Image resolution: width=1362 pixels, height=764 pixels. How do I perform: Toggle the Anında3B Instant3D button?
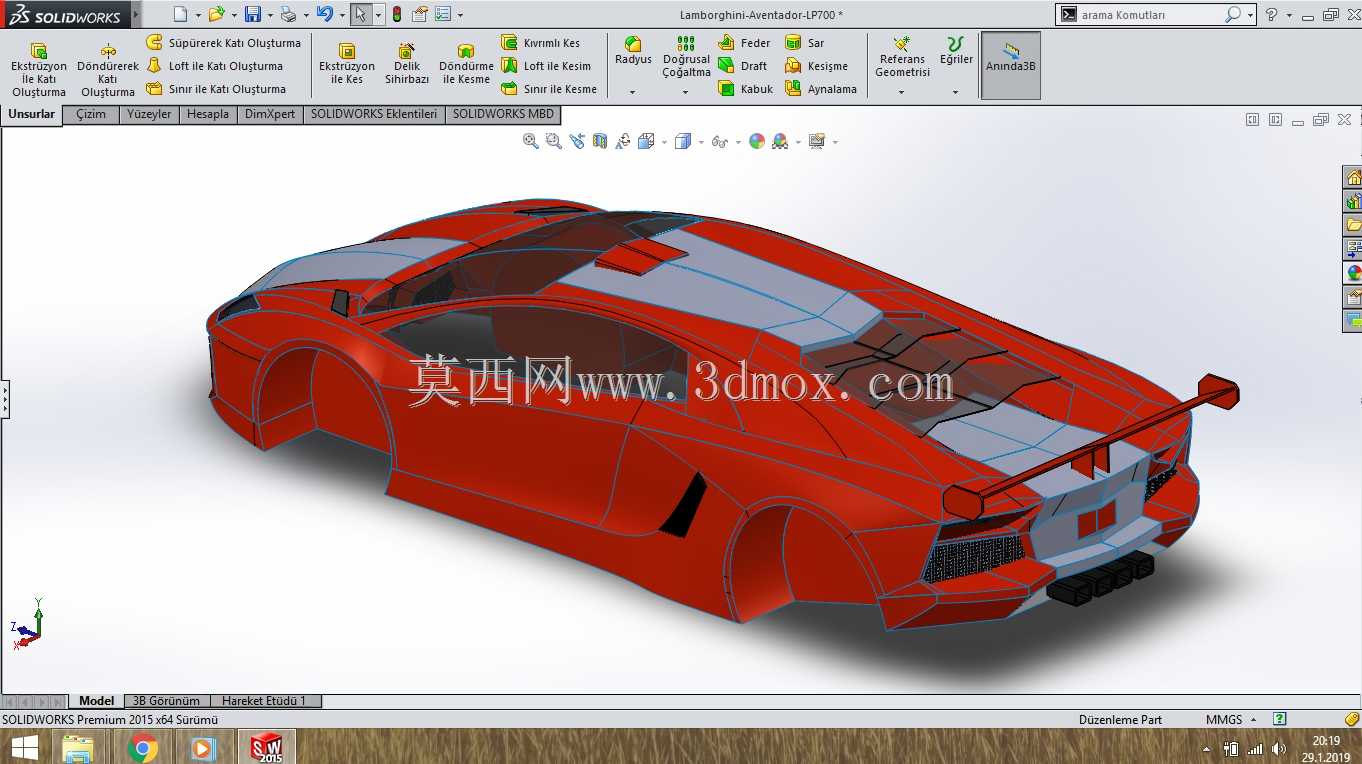pos(1011,65)
